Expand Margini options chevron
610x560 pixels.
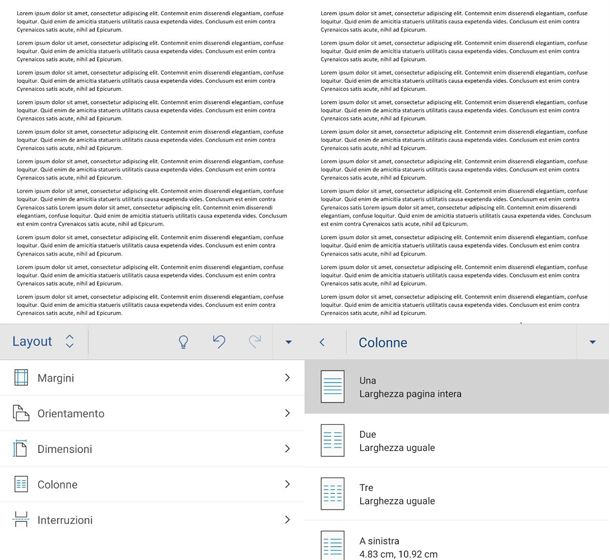287,377
